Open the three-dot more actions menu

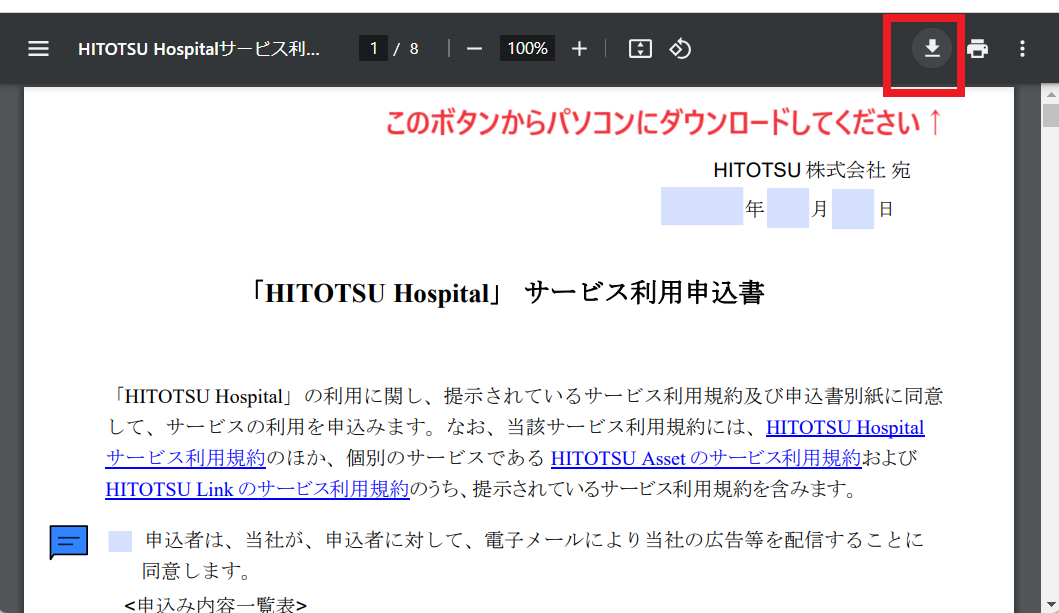pyautogui.click(x=1021, y=49)
